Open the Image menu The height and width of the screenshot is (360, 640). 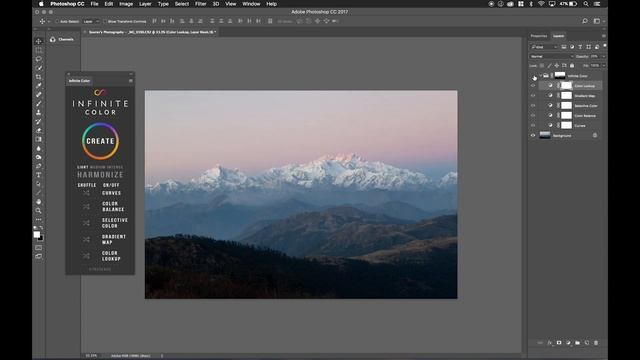126,4
